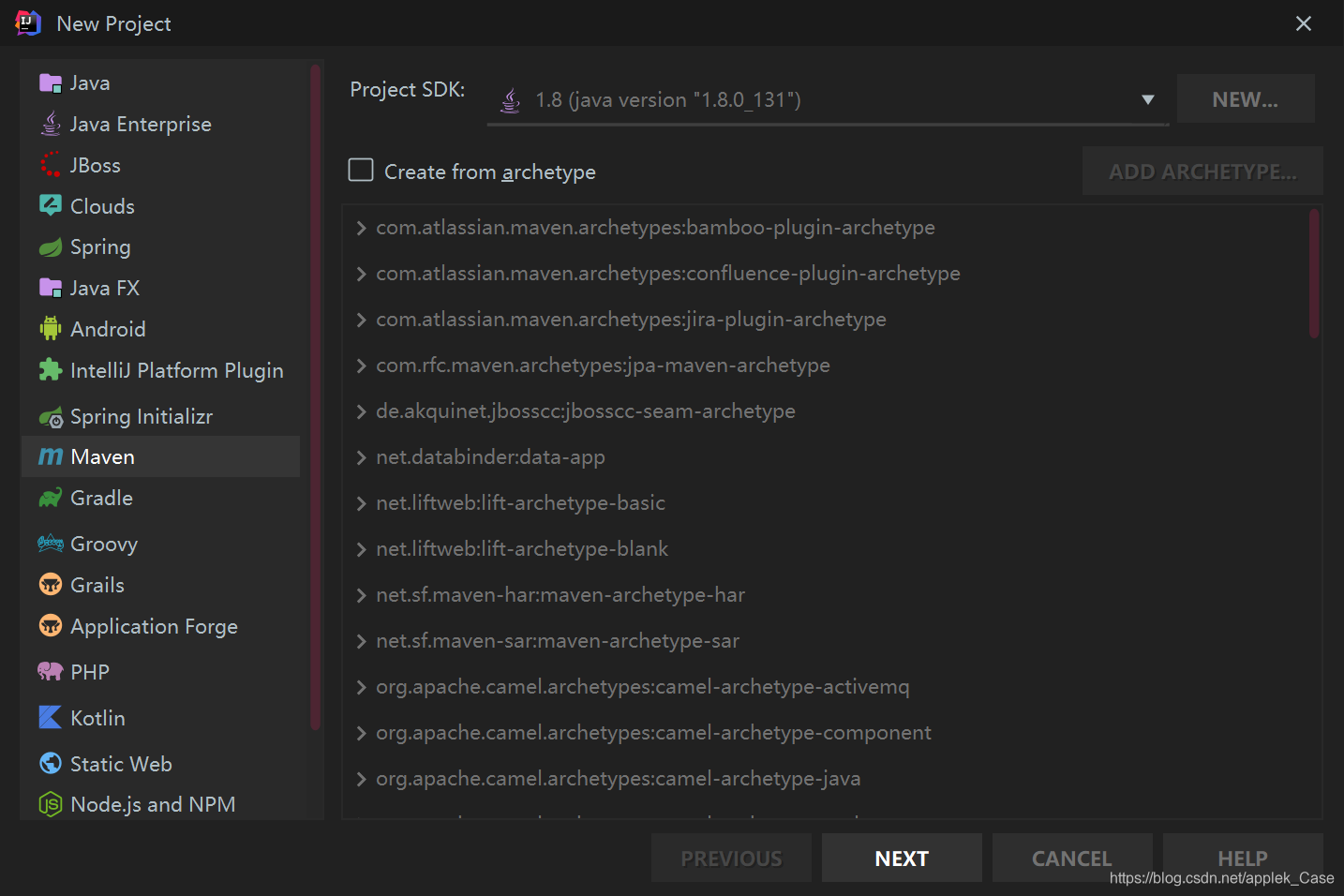This screenshot has height=896, width=1344.
Task: Expand camel-archetype-component node
Action: coord(361,733)
